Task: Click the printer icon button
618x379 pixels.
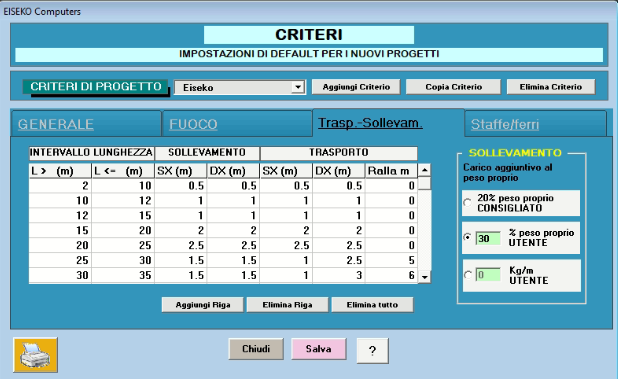Action: tap(35, 355)
